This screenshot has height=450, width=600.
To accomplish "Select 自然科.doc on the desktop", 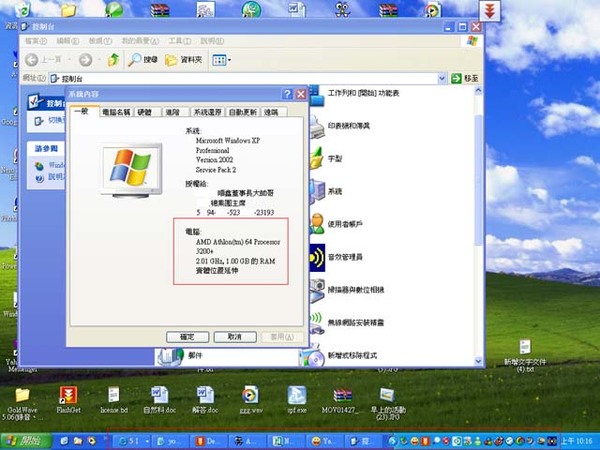I will (160, 400).
